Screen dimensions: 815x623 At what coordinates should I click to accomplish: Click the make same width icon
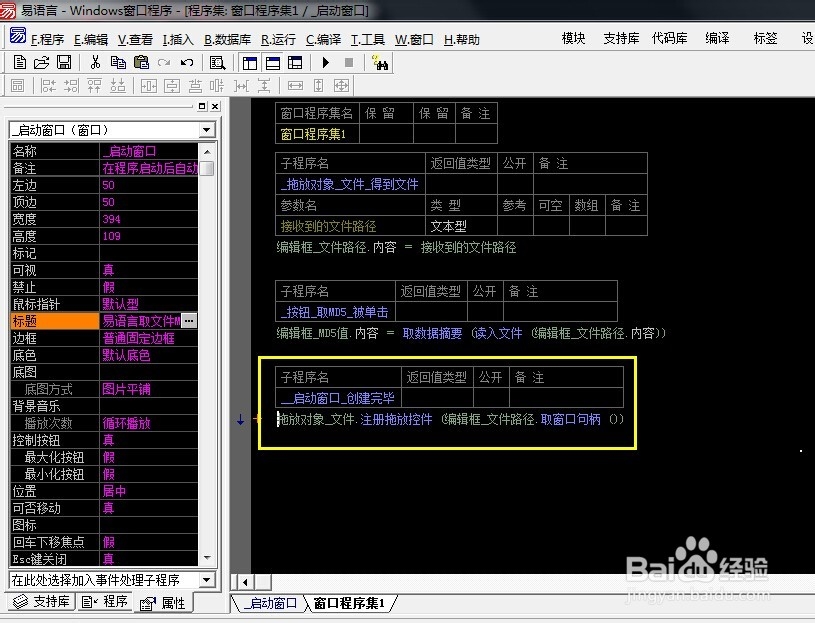click(295, 86)
